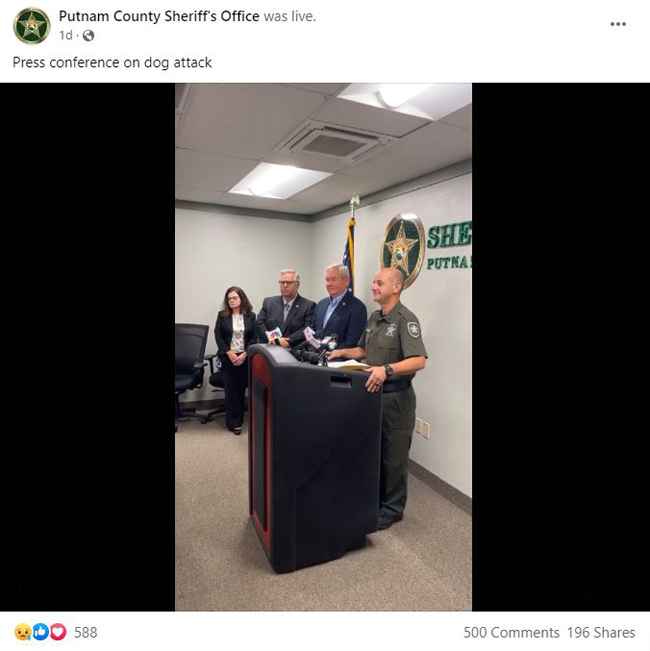Click the Putnam County Sheriff's Office page name
Screen dimensions: 650x651
[x=159, y=16]
